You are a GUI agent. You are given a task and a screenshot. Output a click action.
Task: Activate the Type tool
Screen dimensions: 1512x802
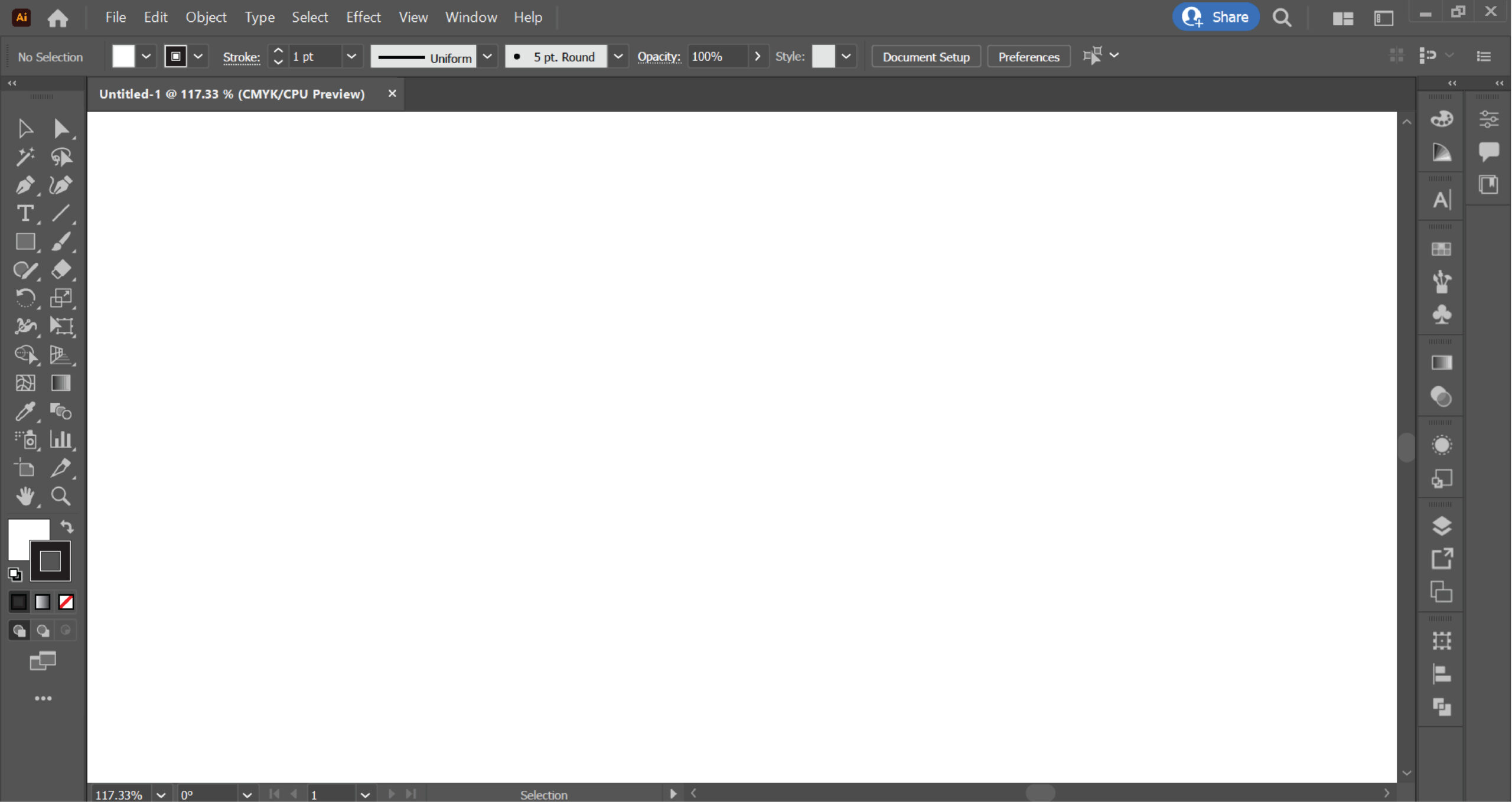coord(25,213)
